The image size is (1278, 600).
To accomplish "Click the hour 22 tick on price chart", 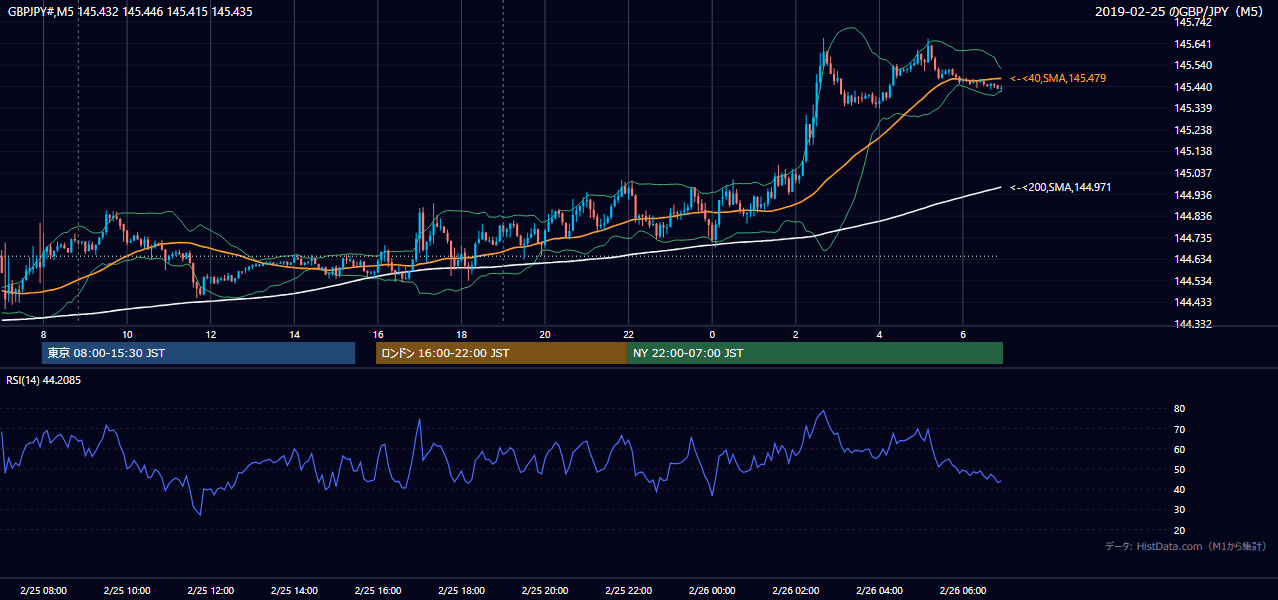I will (x=628, y=334).
